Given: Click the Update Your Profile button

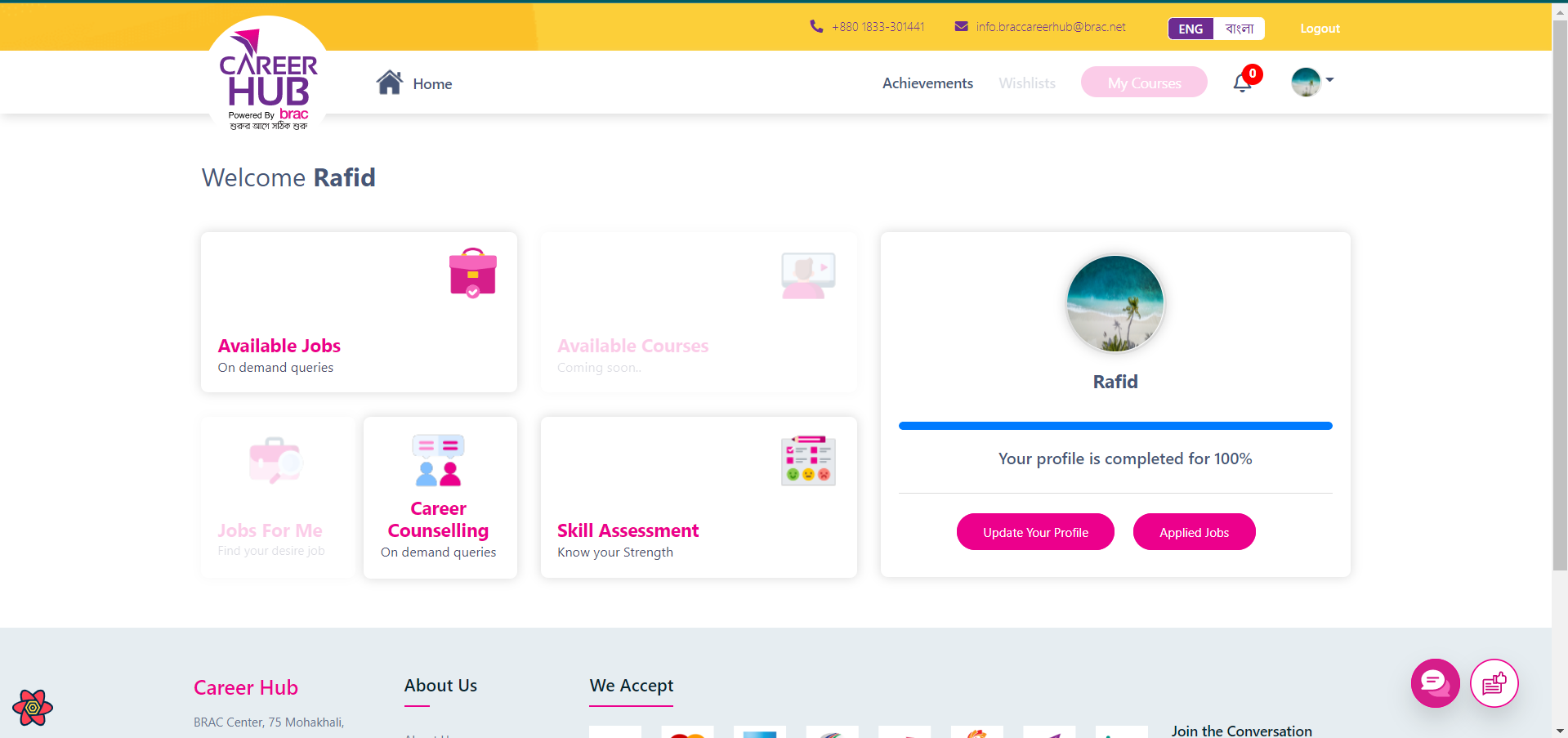Looking at the screenshot, I should click(1035, 532).
